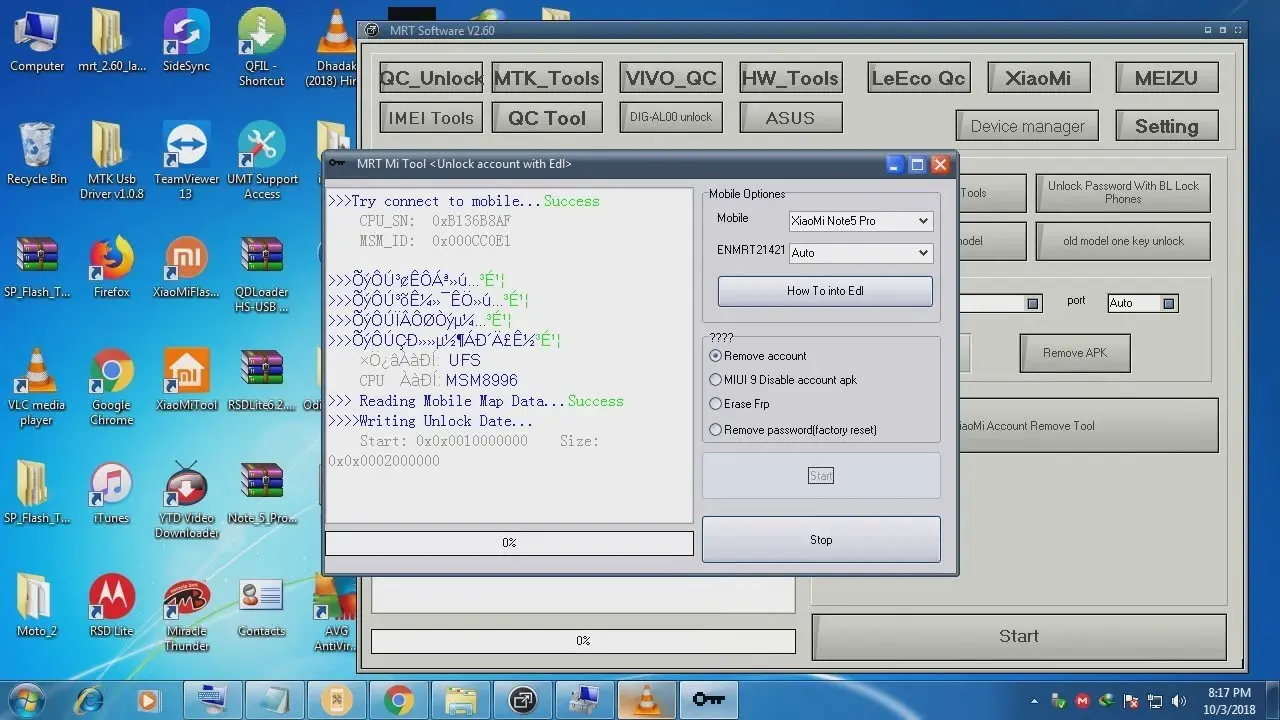This screenshot has height=720, width=1280.
Task: Open IMEI Tools
Action: (x=431, y=118)
